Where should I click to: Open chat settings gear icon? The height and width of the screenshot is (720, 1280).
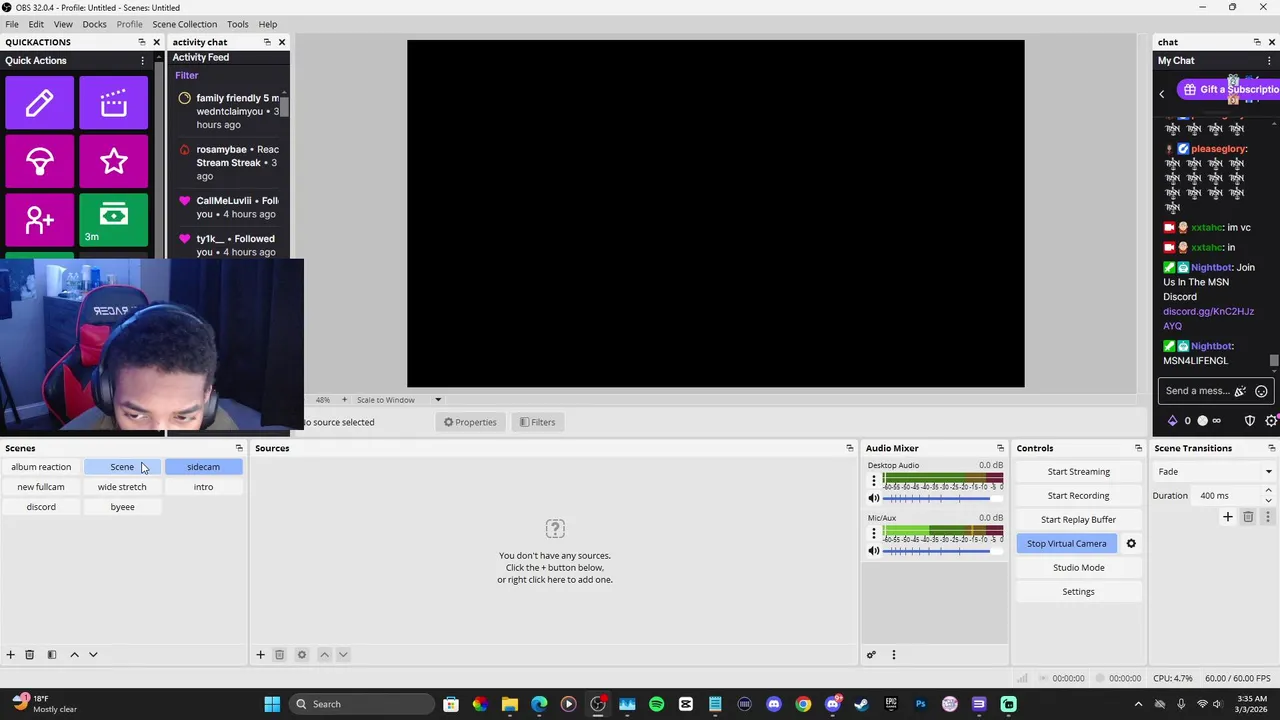coord(1271,421)
